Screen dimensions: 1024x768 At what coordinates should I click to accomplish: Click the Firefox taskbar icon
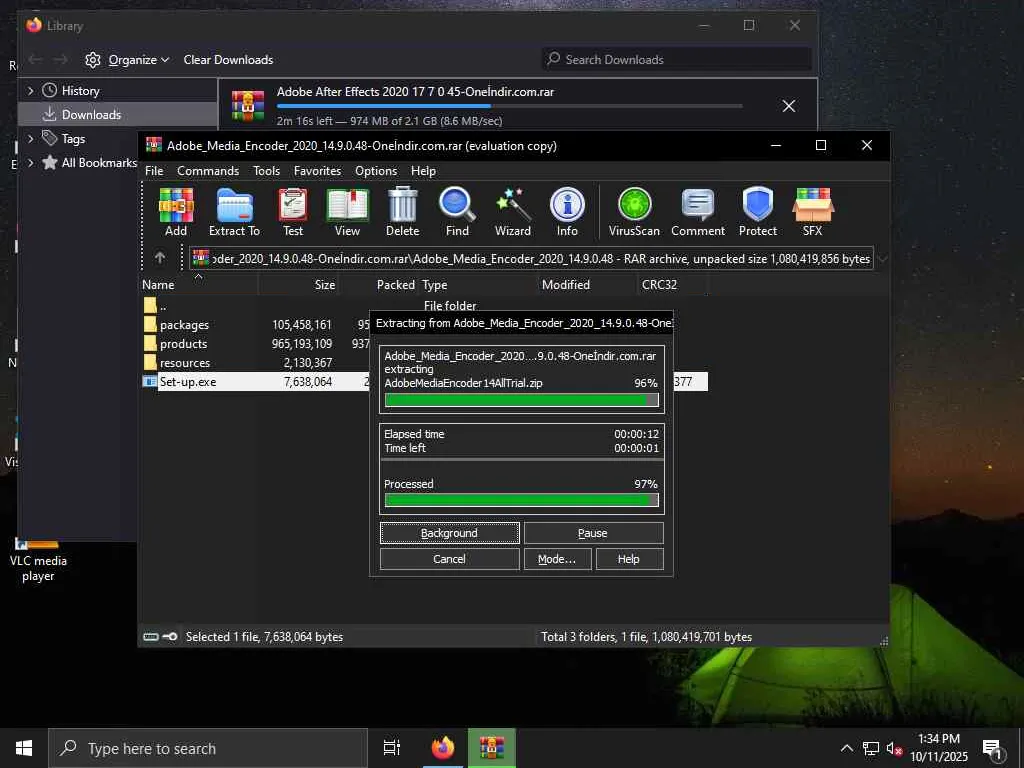442,748
